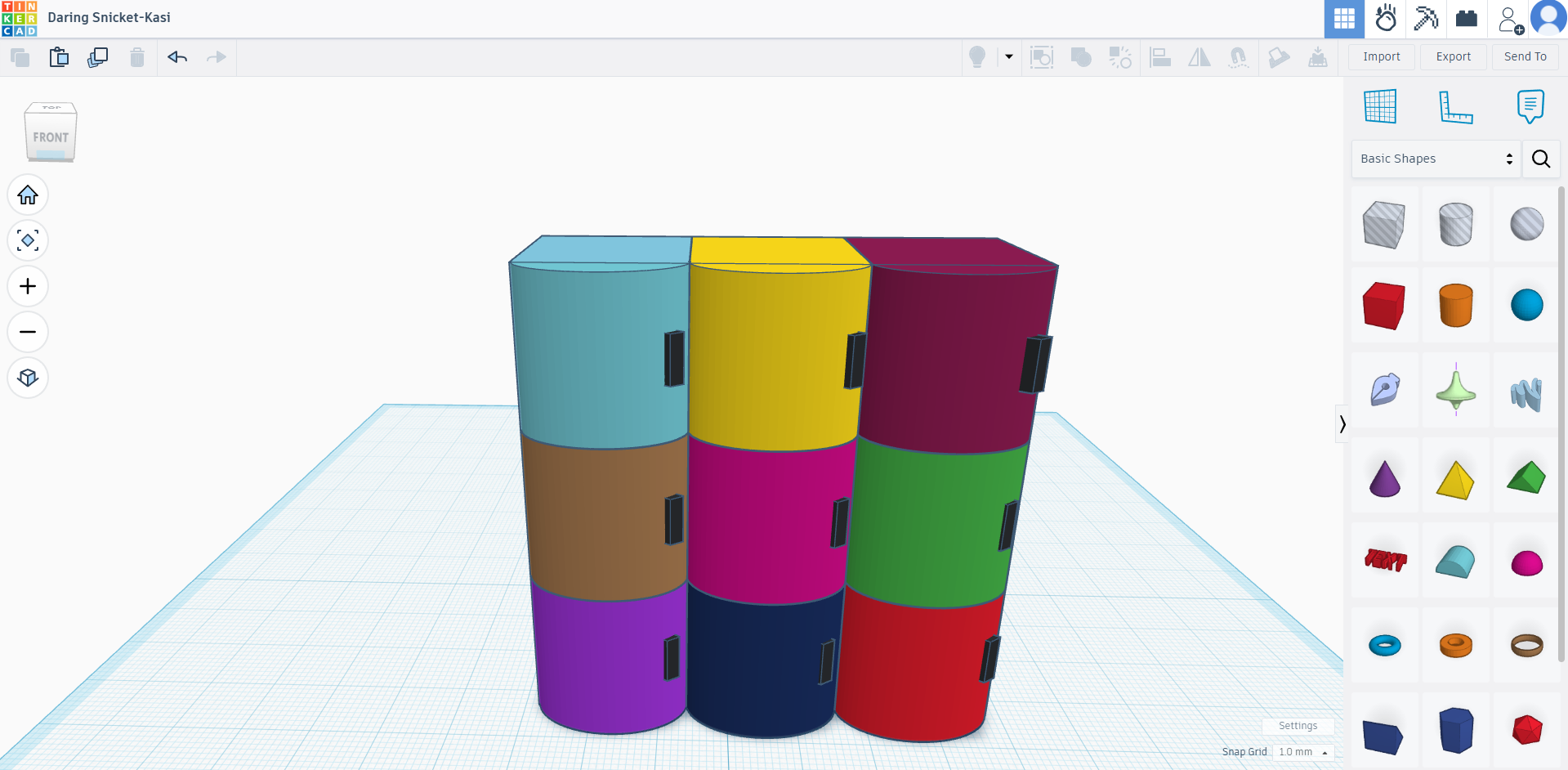Screen dimensions: 1568x770
Task: Click the Paste icon
Action: pyautogui.click(x=59, y=57)
